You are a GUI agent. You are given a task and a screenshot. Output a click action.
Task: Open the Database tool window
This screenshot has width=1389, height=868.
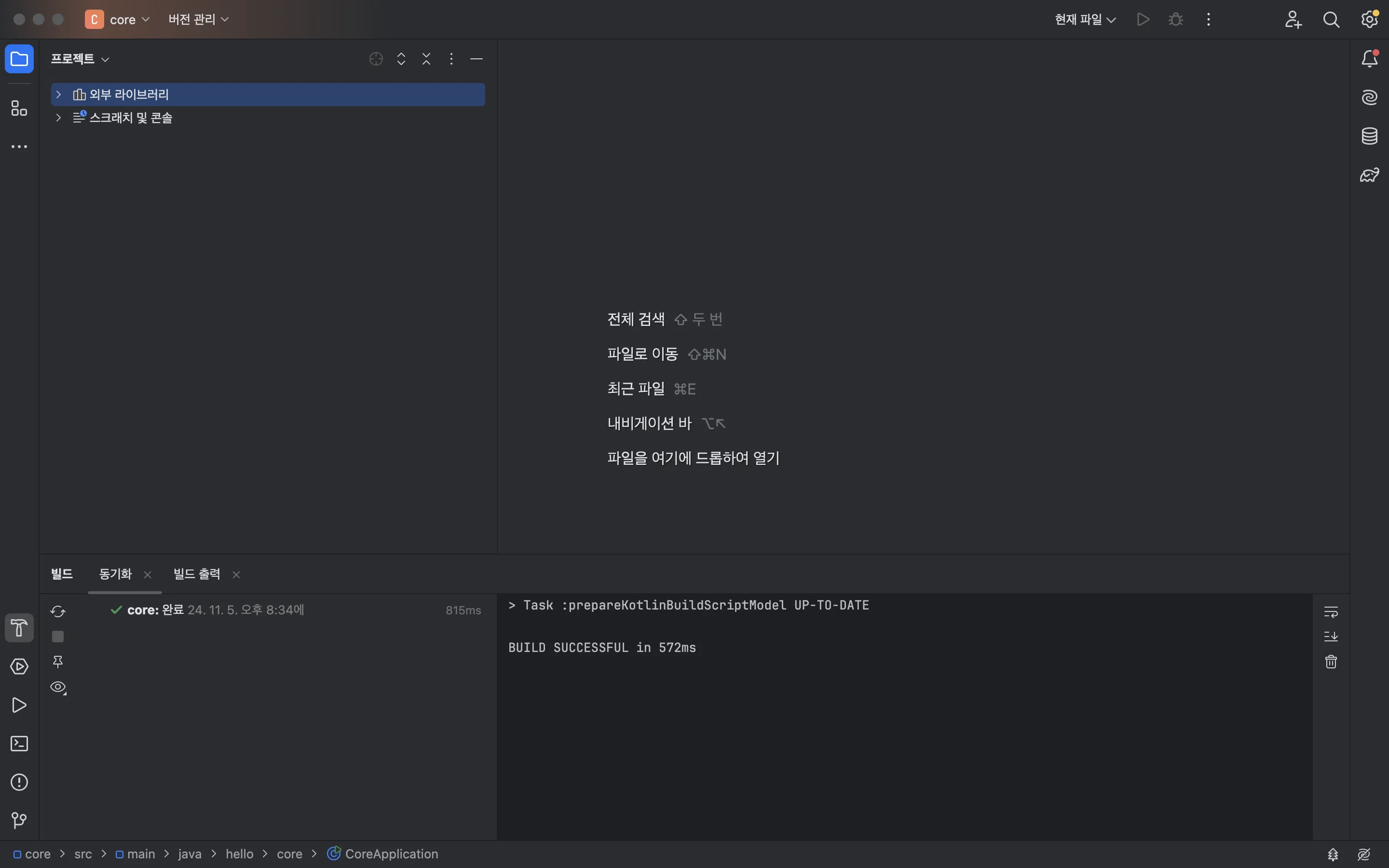[x=1370, y=136]
